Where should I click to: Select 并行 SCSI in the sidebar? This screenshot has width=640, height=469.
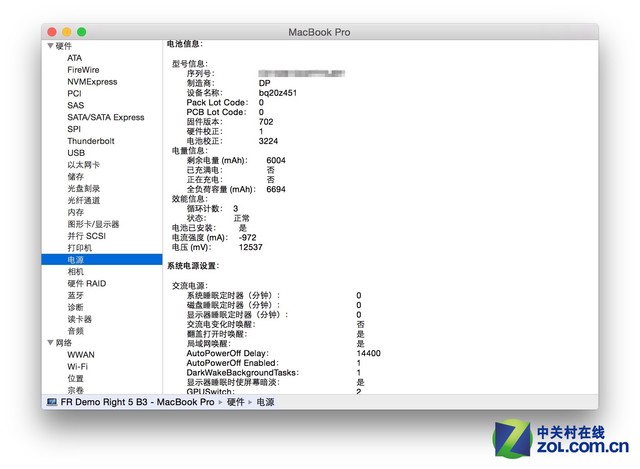(x=87, y=236)
